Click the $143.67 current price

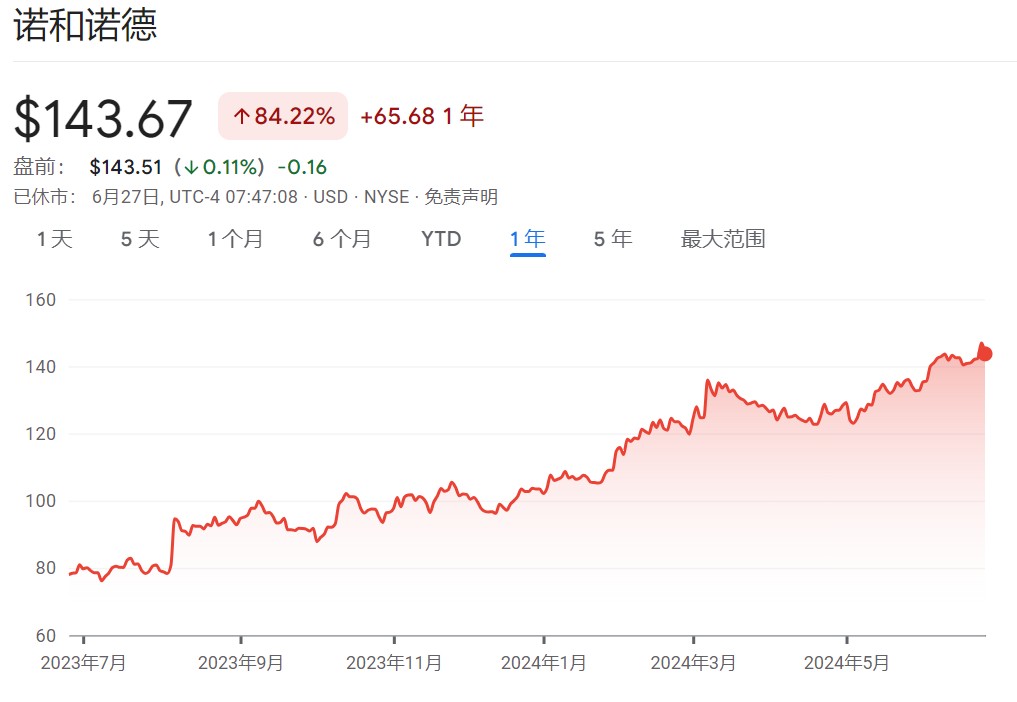click(103, 118)
